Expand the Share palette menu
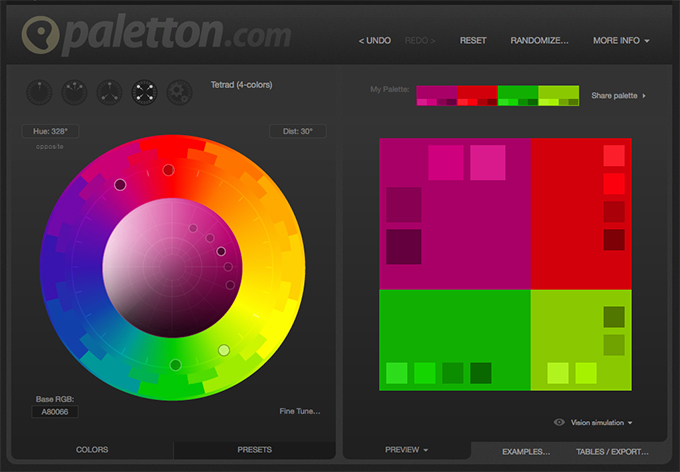The height and width of the screenshot is (472, 680). pyautogui.click(x=618, y=95)
